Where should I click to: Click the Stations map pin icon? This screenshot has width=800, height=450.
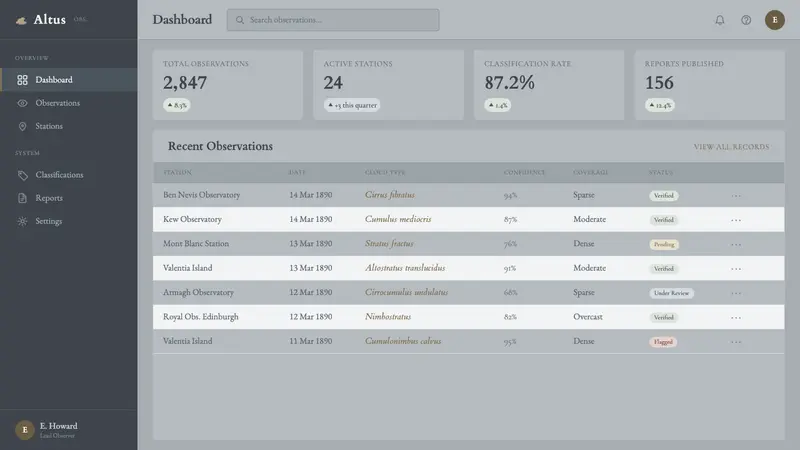[x=22, y=127]
